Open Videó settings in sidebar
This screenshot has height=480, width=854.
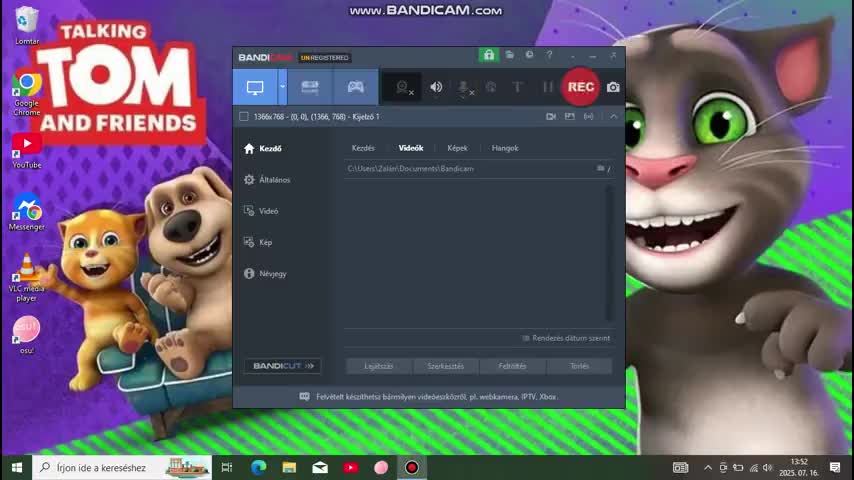pyautogui.click(x=261, y=211)
